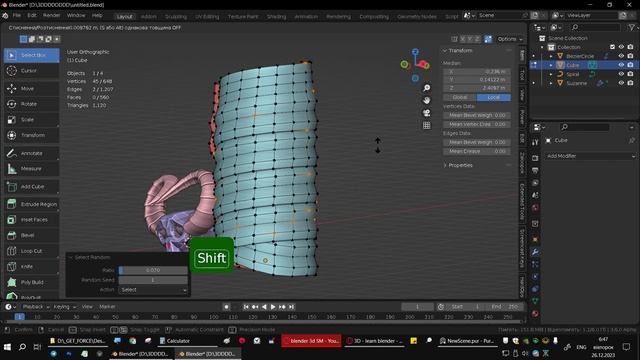Image resolution: width=640 pixels, height=360 pixels.
Task: Open the Action Select dropdown
Action: tap(153, 290)
